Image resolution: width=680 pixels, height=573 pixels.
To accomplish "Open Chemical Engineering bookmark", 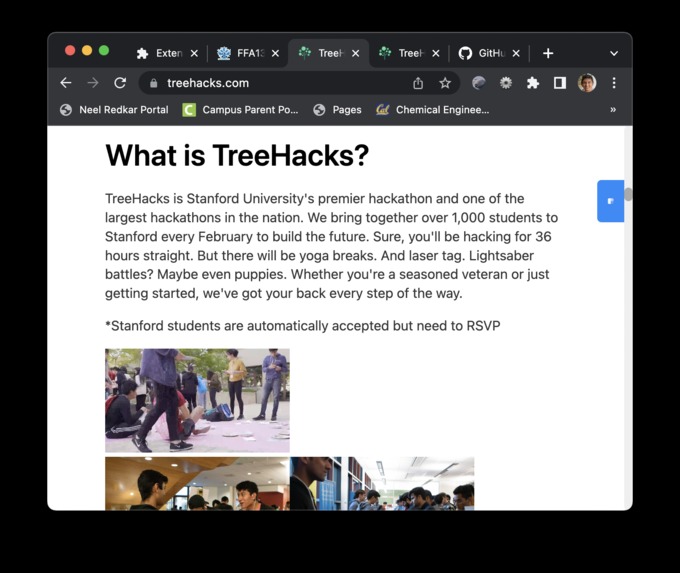I will pos(433,110).
